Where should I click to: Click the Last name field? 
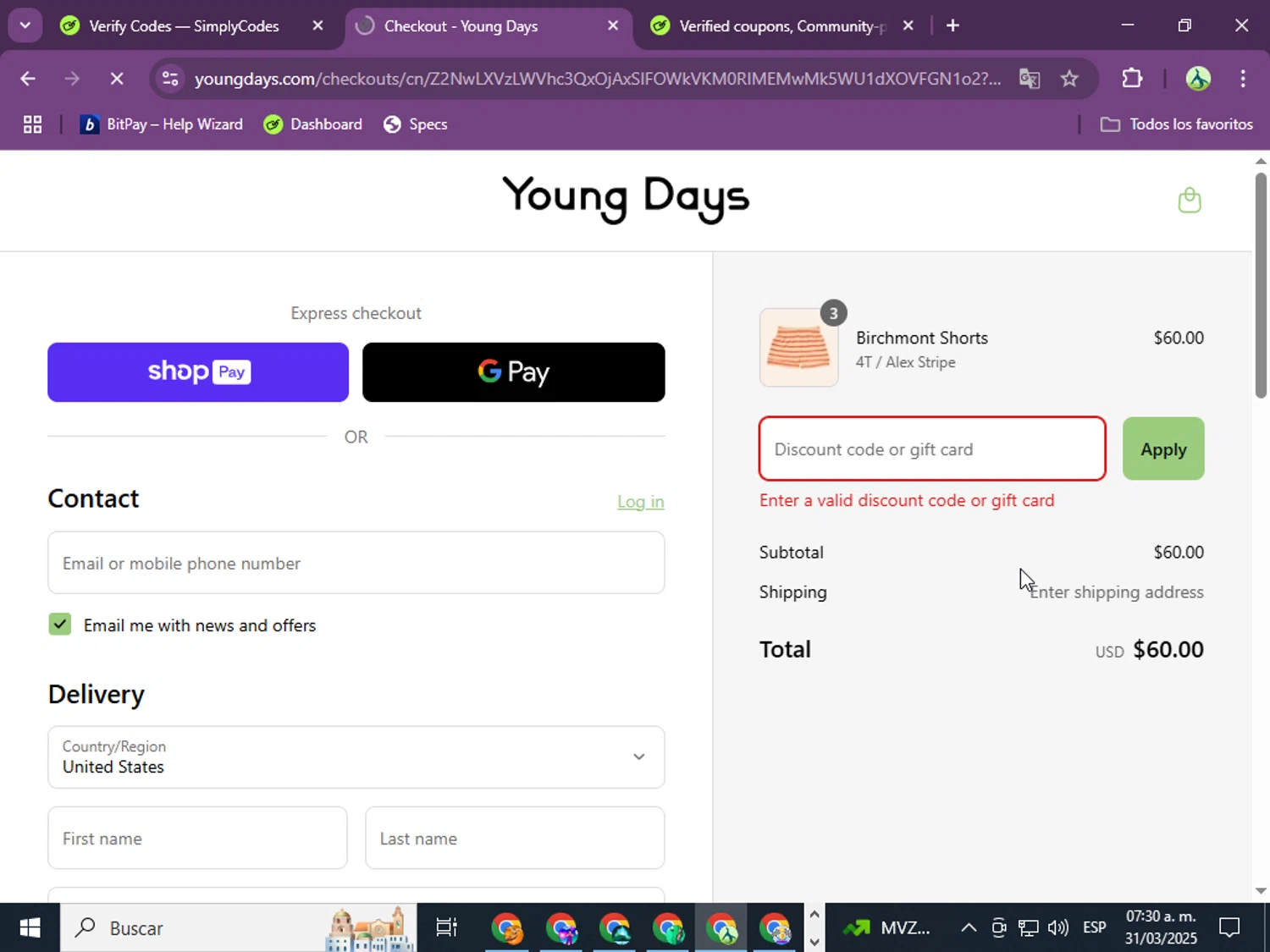point(515,838)
